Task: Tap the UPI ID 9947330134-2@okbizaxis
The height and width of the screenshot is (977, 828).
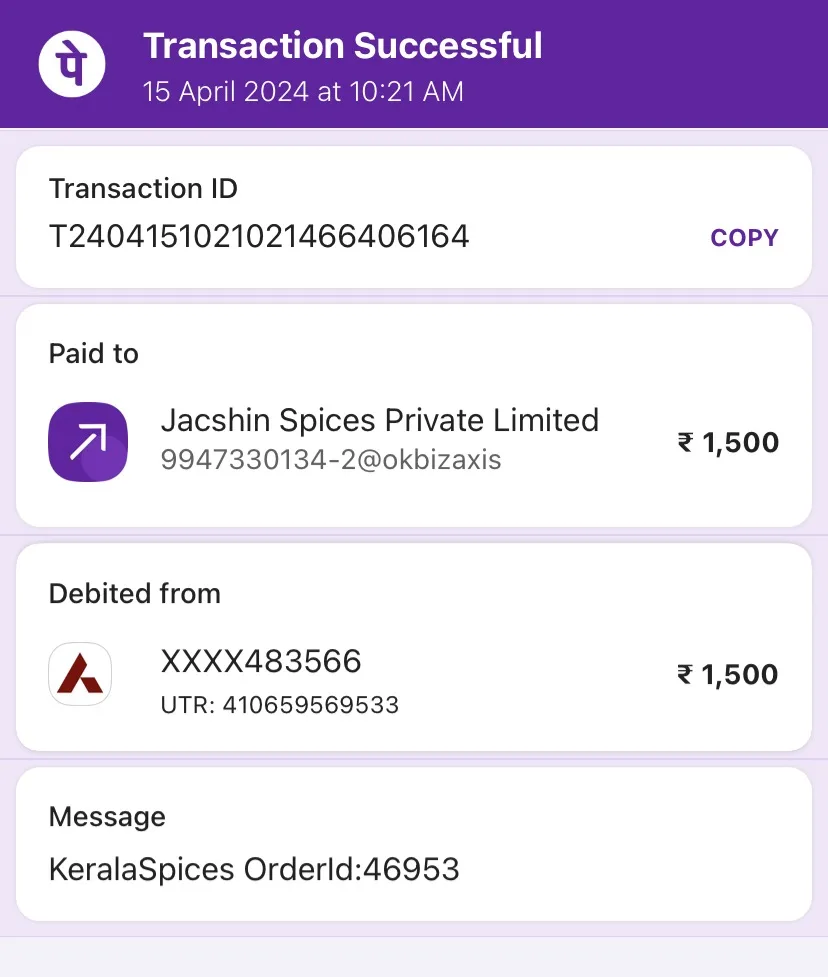Action: (x=331, y=460)
